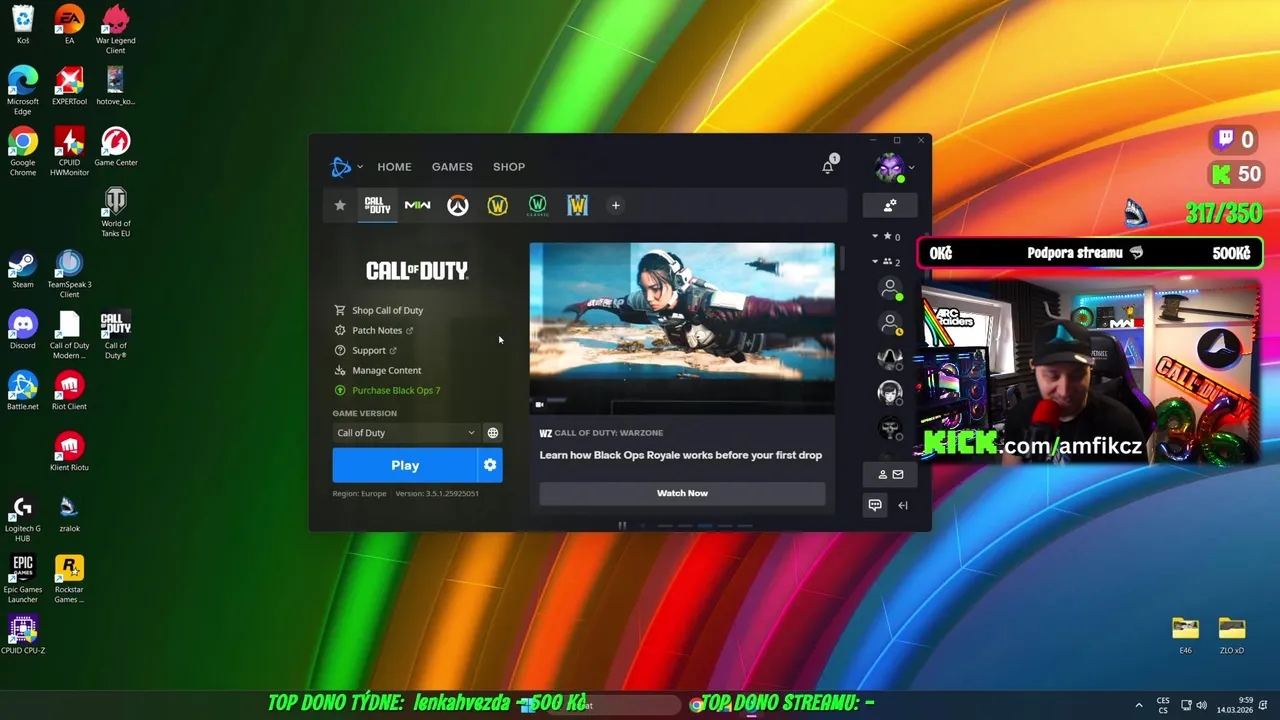1280x720 pixels.
Task: Open the taskbar clock and date
Action: pyautogui.click(x=1234, y=705)
